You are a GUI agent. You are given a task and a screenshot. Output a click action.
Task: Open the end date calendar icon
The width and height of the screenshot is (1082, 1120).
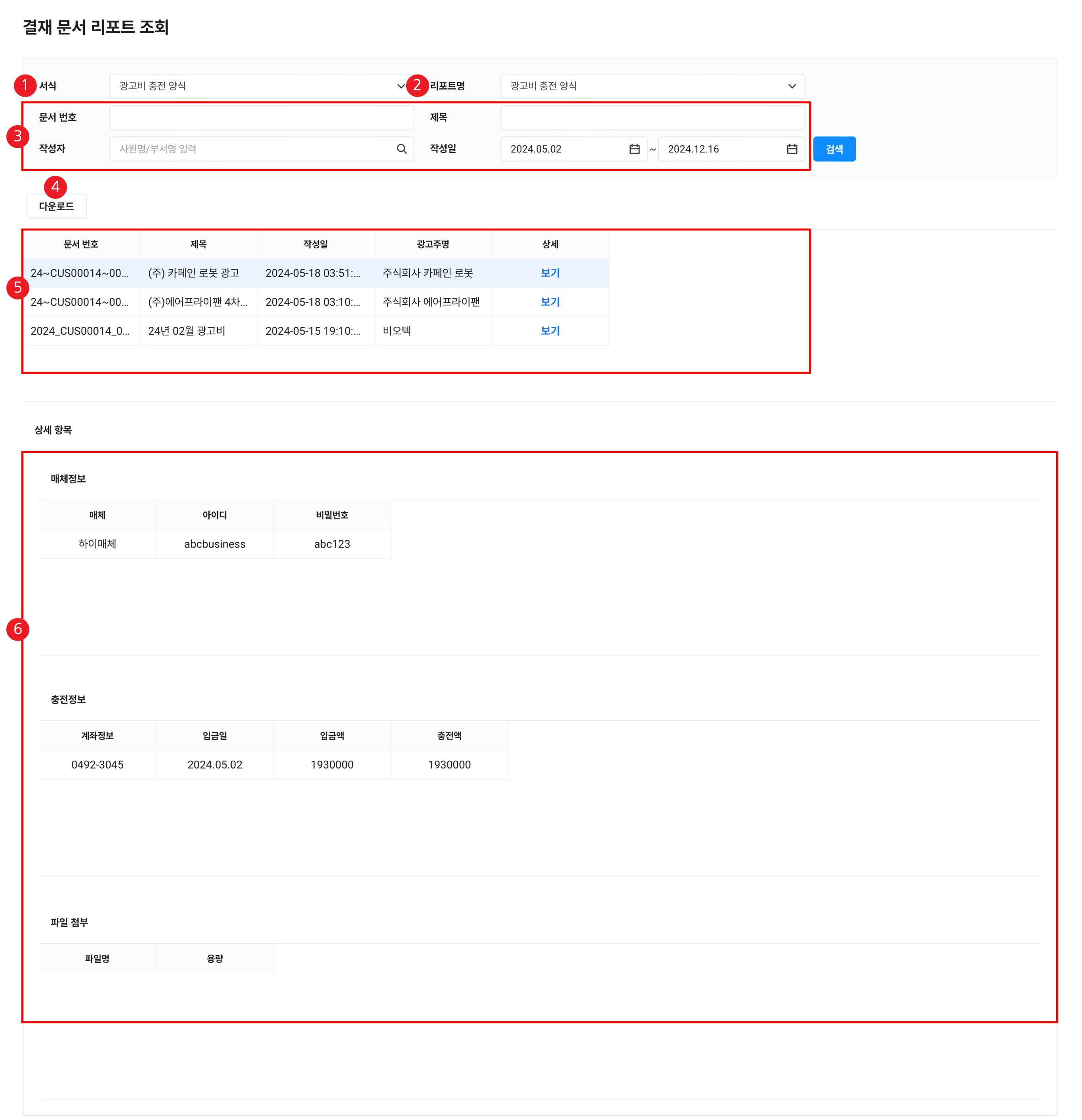pos(792,149)
